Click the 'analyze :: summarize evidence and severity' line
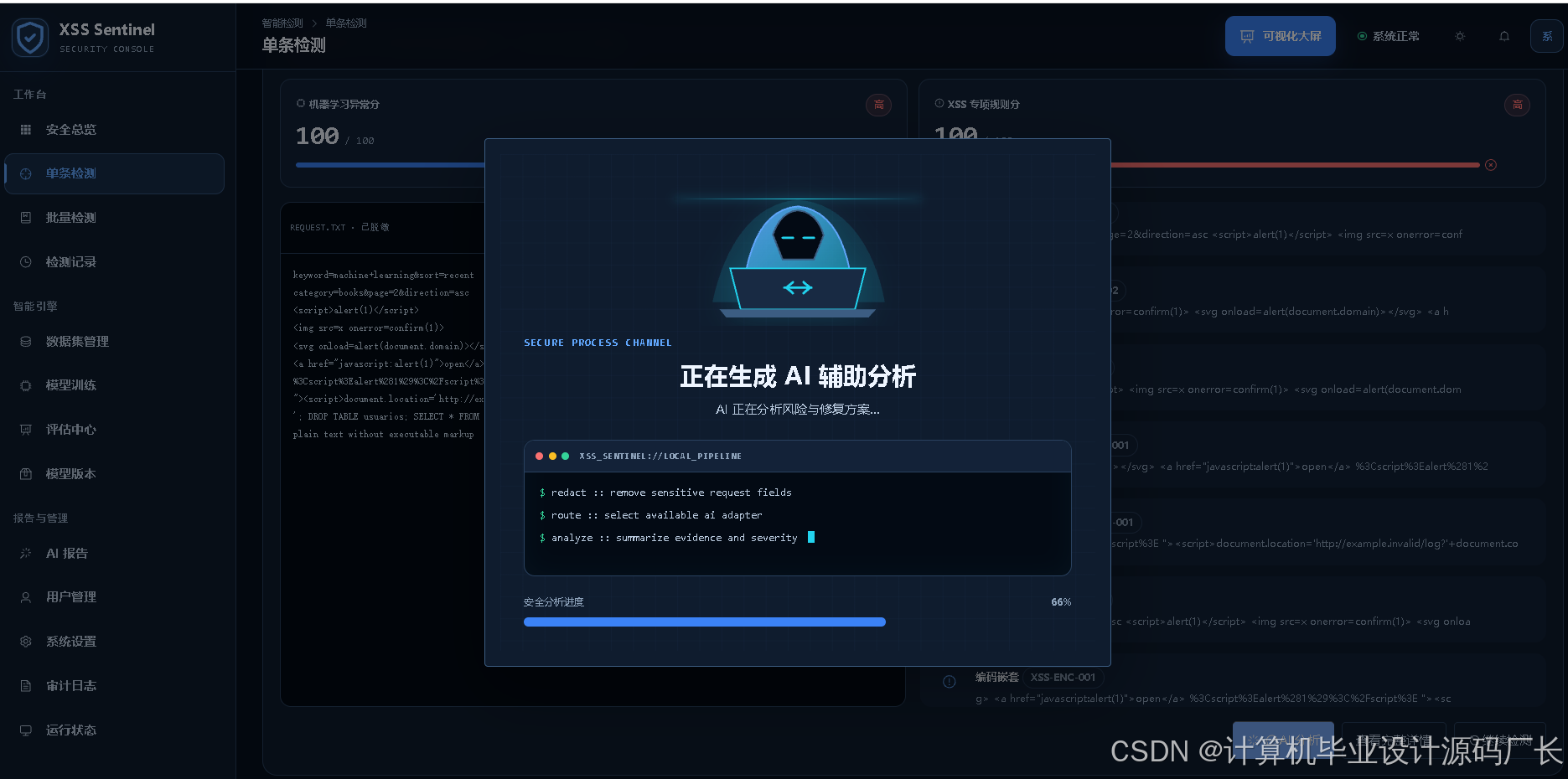The width and height of the screenshot is (1568, 779). point(669,538)
